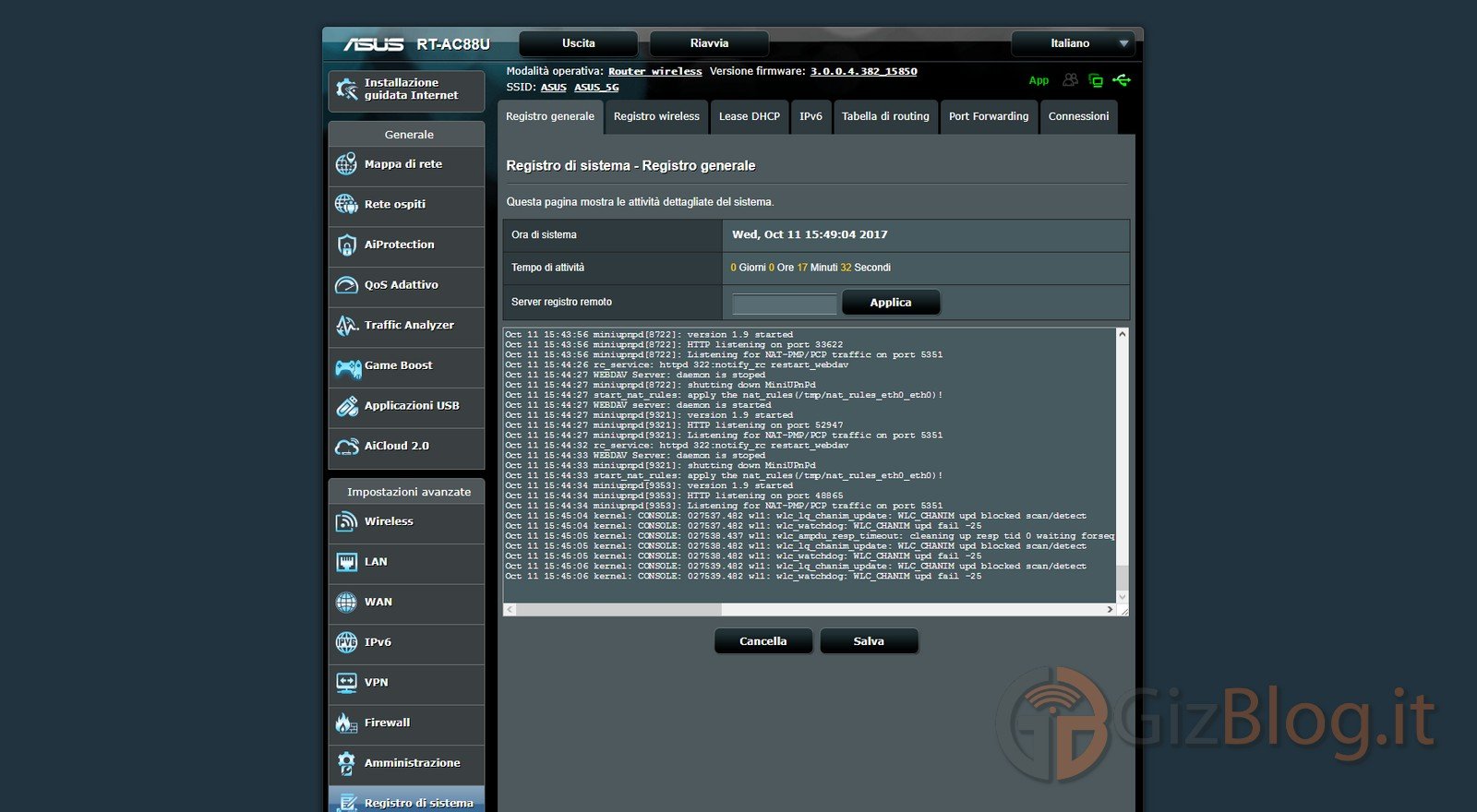Screen dimensions: 1477x812
Task: Open the Port Forwarding tab
Action: pos(989,117)
